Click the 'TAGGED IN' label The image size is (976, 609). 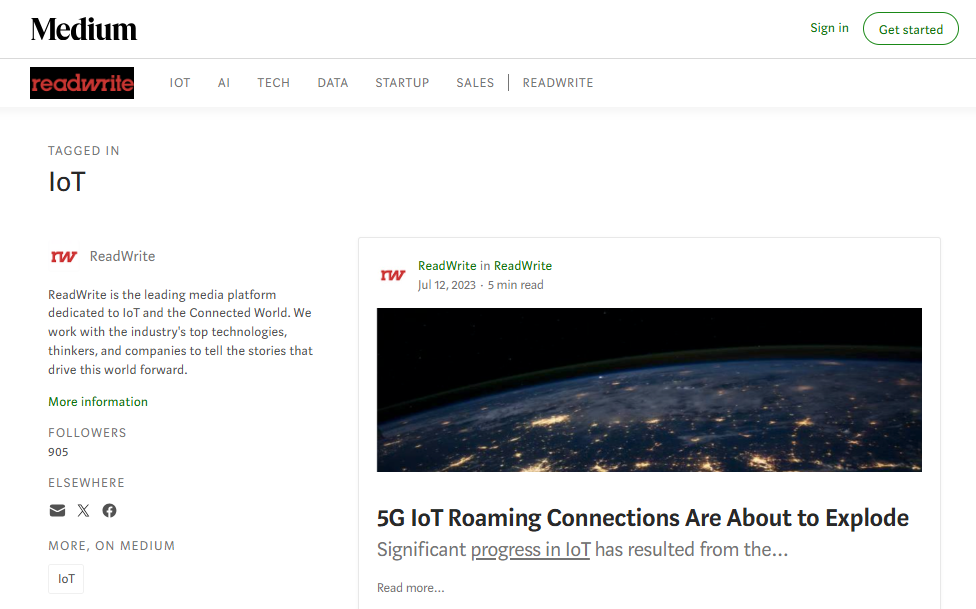tap(84, 151)
